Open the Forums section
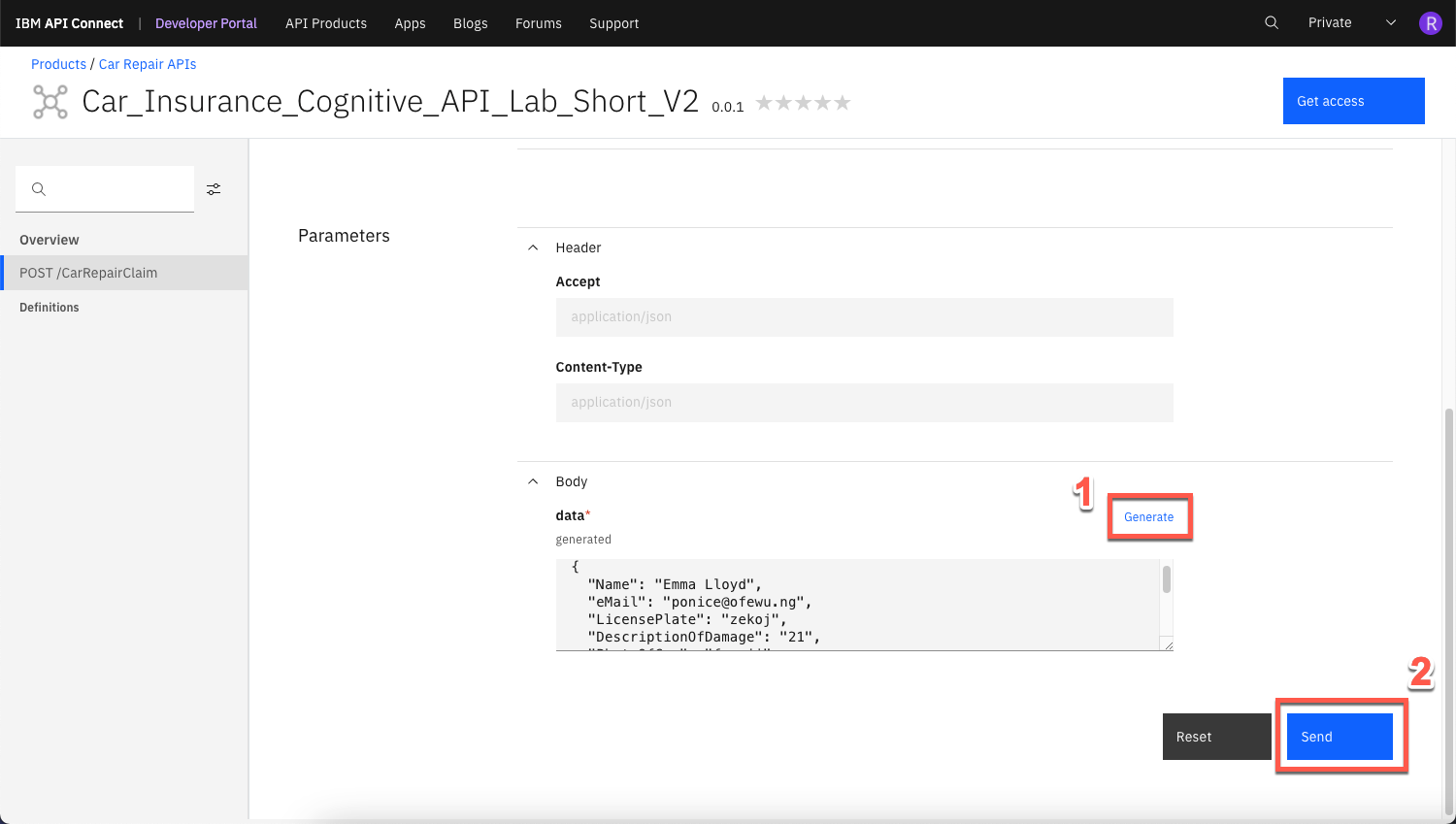 [x=539, y=23]
